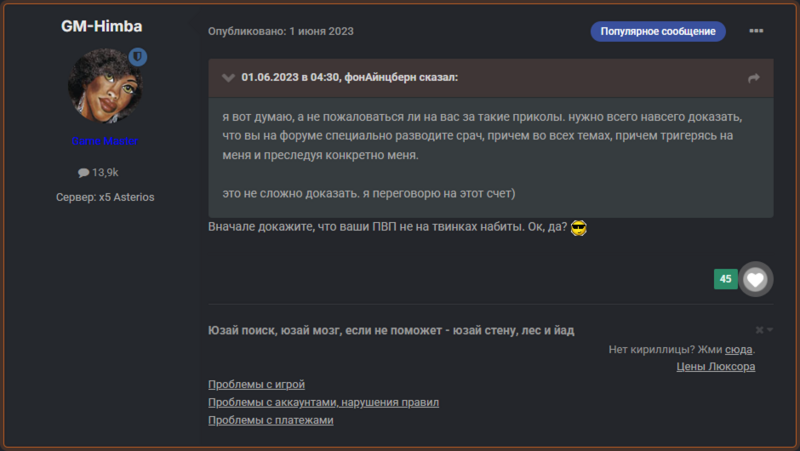
Task: Open the quoted post by фонАйнцберн
Action: 349,77
